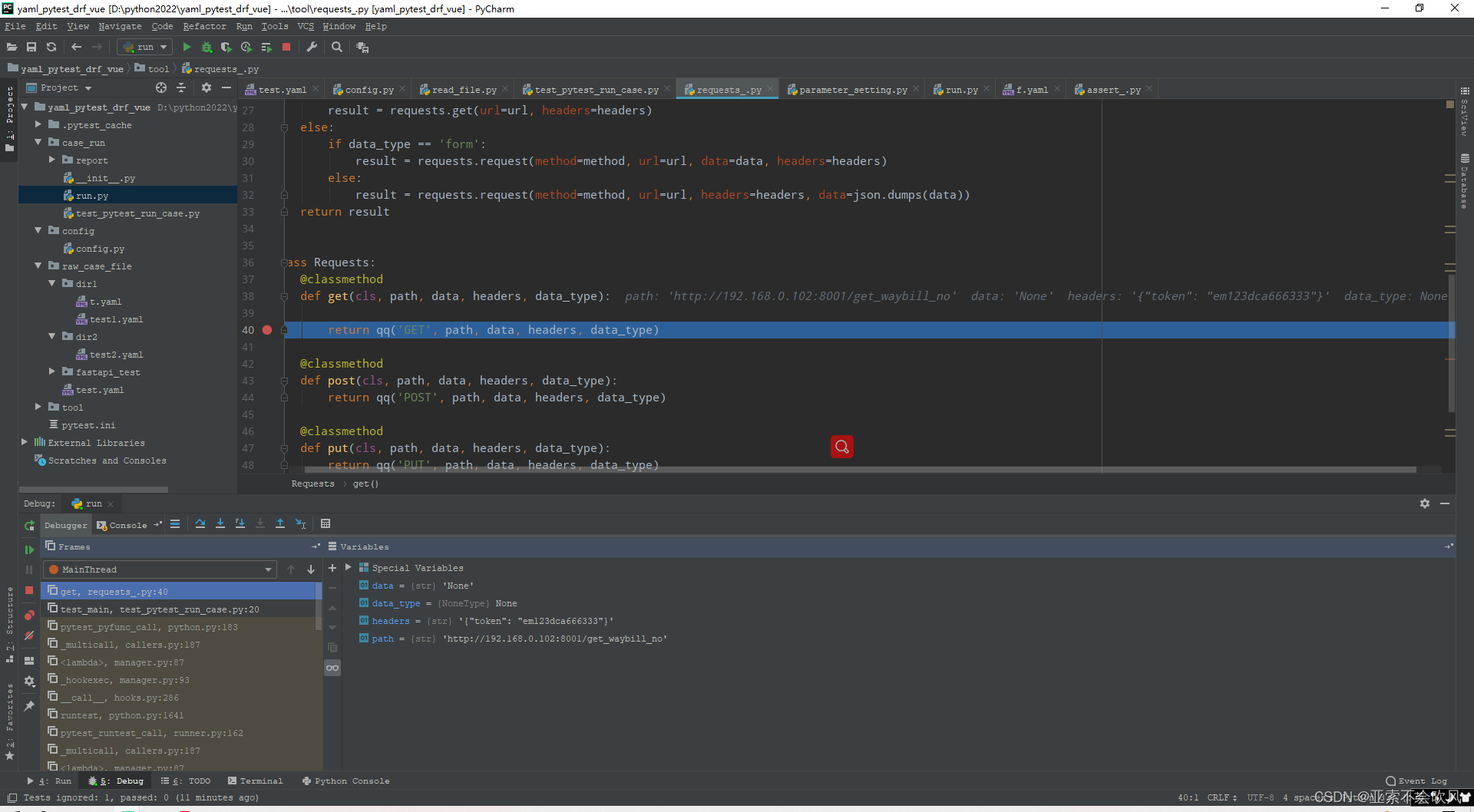Expand the fastapi_test folder
The height and width of the screenshot is (812, 1474).
52,371
